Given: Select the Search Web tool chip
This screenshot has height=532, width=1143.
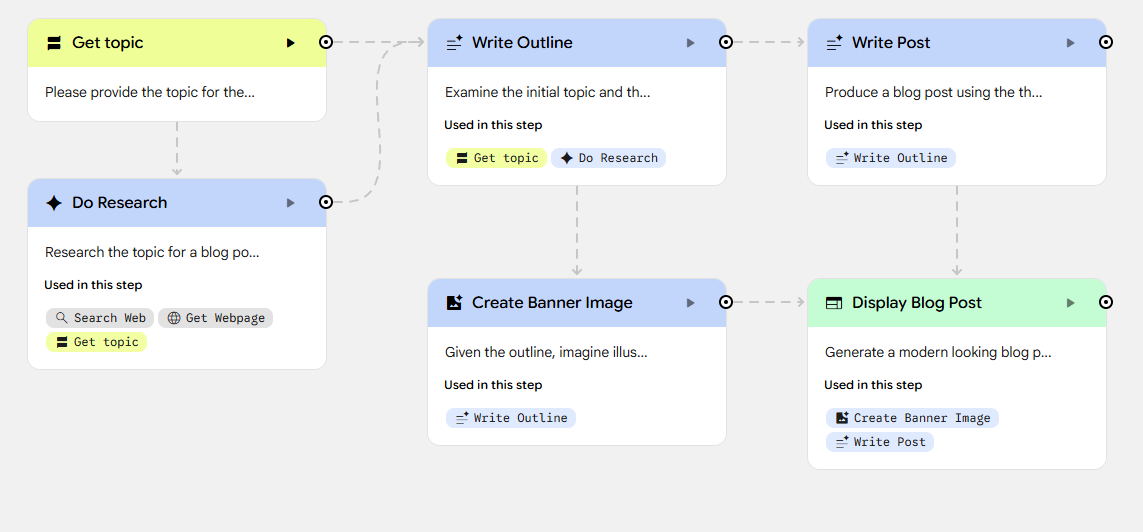Looking at the screenshot, I should point(100,318).
